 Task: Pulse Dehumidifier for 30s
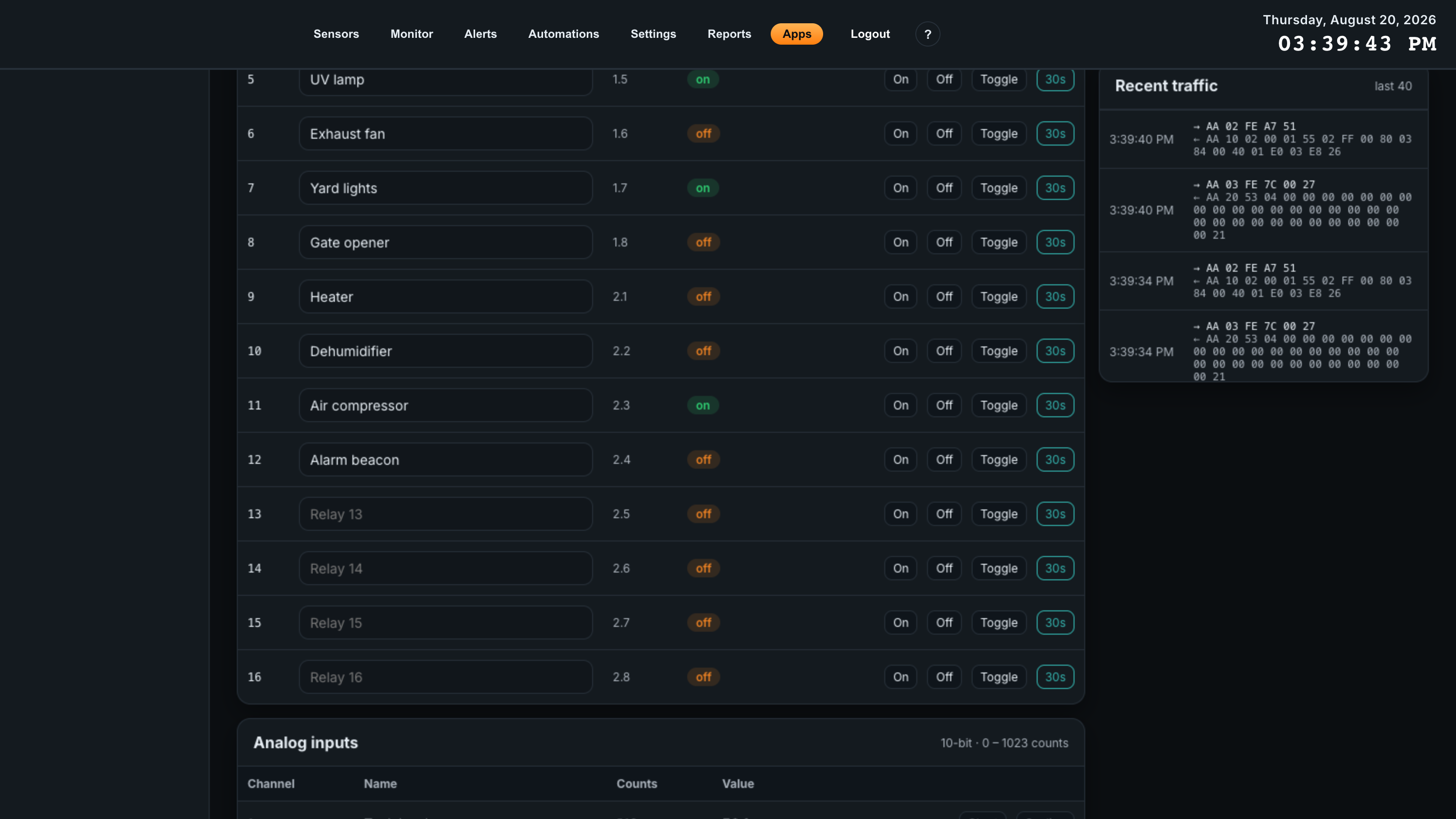[1055, 350]
